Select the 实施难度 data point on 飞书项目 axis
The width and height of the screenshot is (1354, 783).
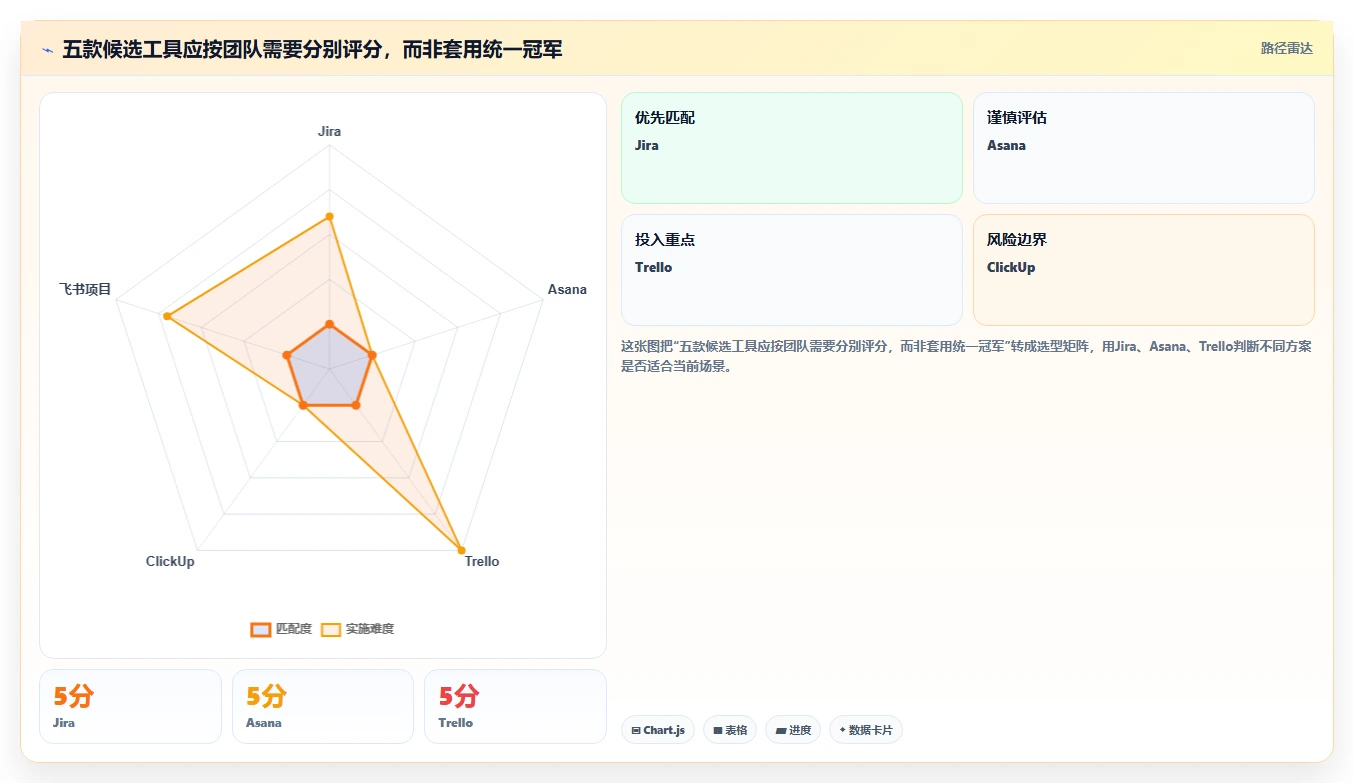coord(167,316)
